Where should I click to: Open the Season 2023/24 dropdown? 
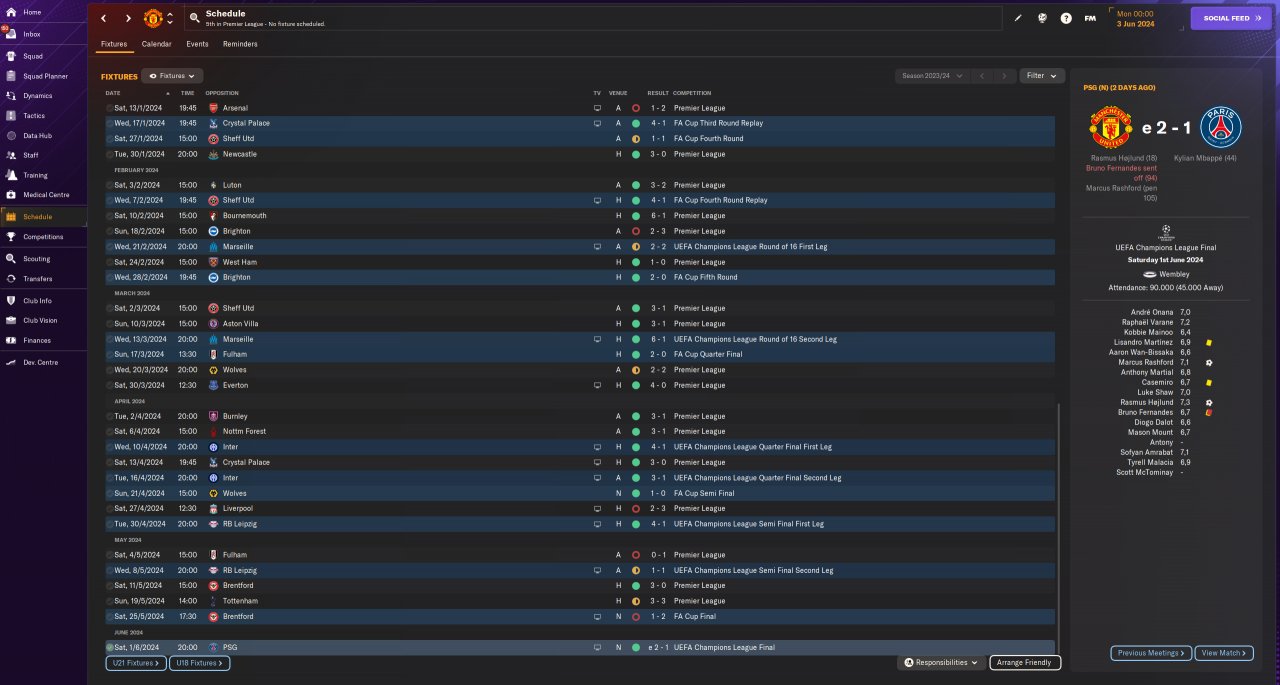(x=932, y=76)
